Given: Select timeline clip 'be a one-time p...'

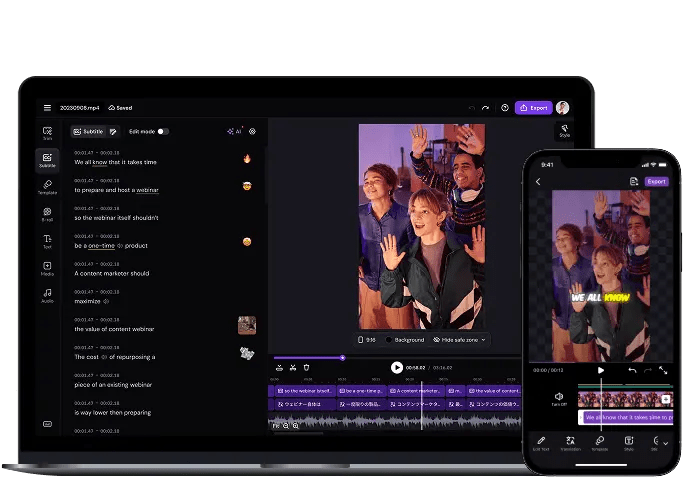Looking at the screenshot, I should tap(361, 391).
